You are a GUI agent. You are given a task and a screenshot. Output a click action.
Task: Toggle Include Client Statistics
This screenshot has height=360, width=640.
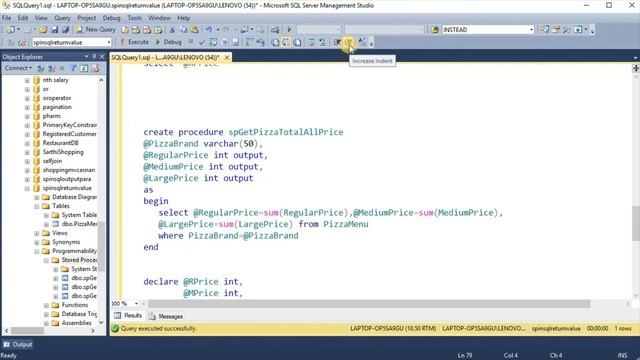tap(260, 42)
